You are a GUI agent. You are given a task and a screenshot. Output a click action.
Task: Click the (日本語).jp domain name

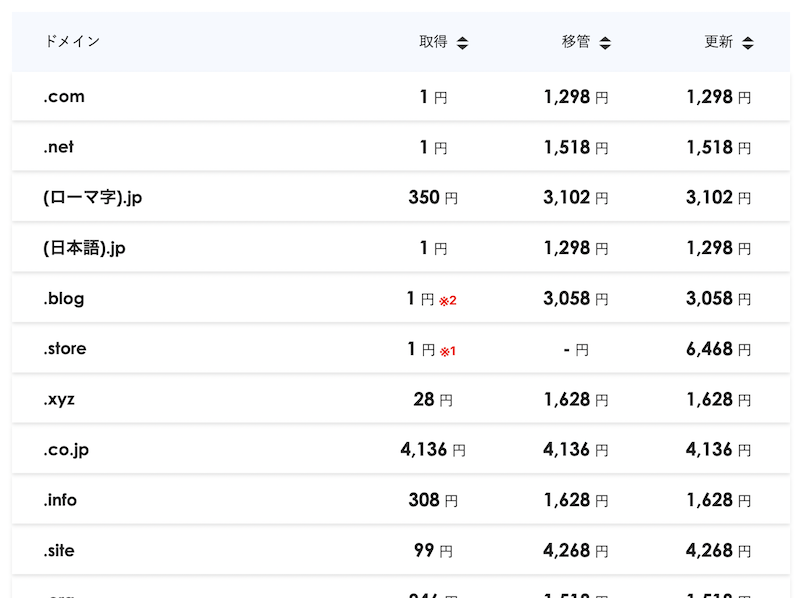click(84, 248)
